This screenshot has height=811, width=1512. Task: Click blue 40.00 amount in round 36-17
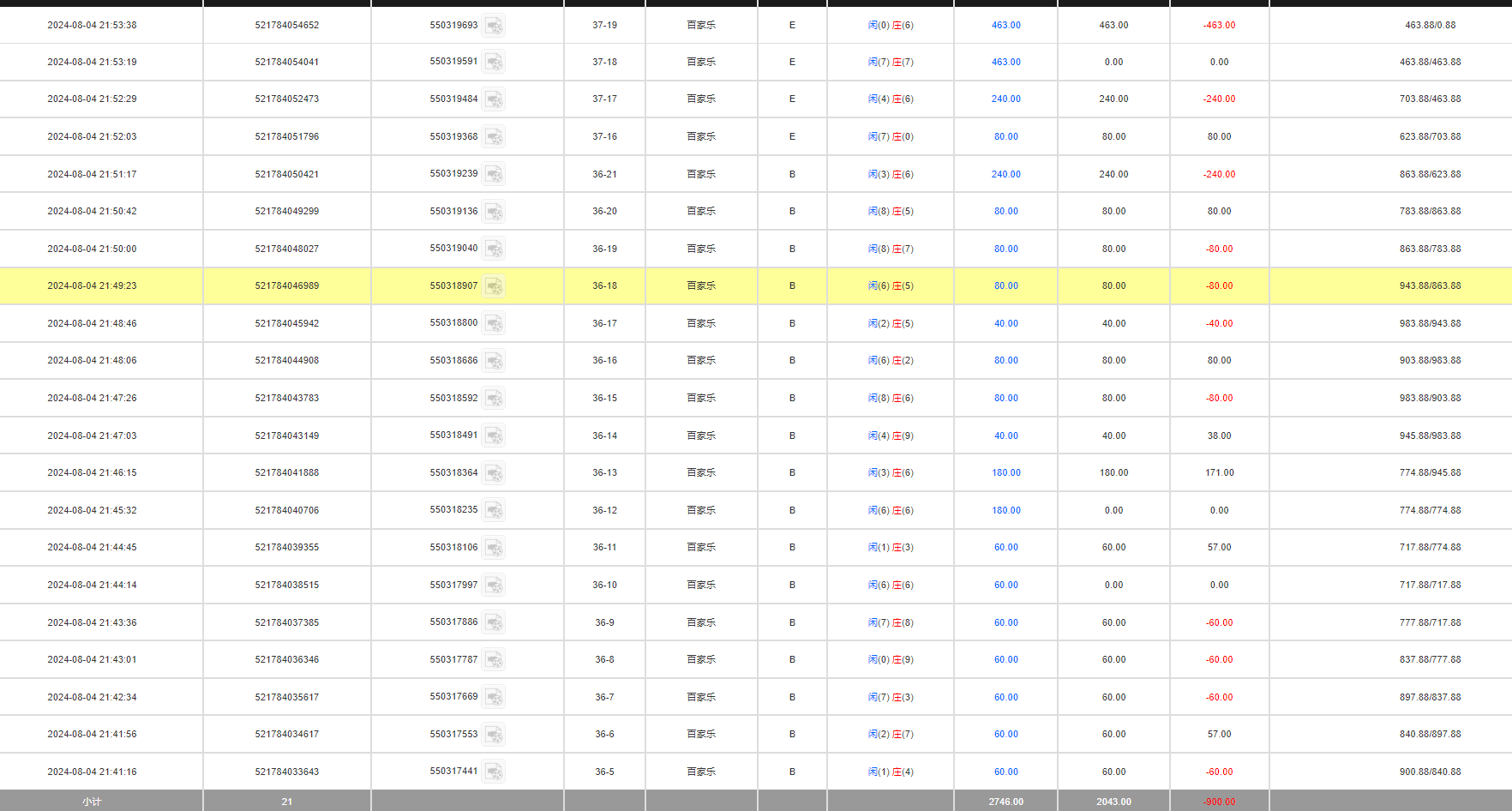pos(1005,323)
